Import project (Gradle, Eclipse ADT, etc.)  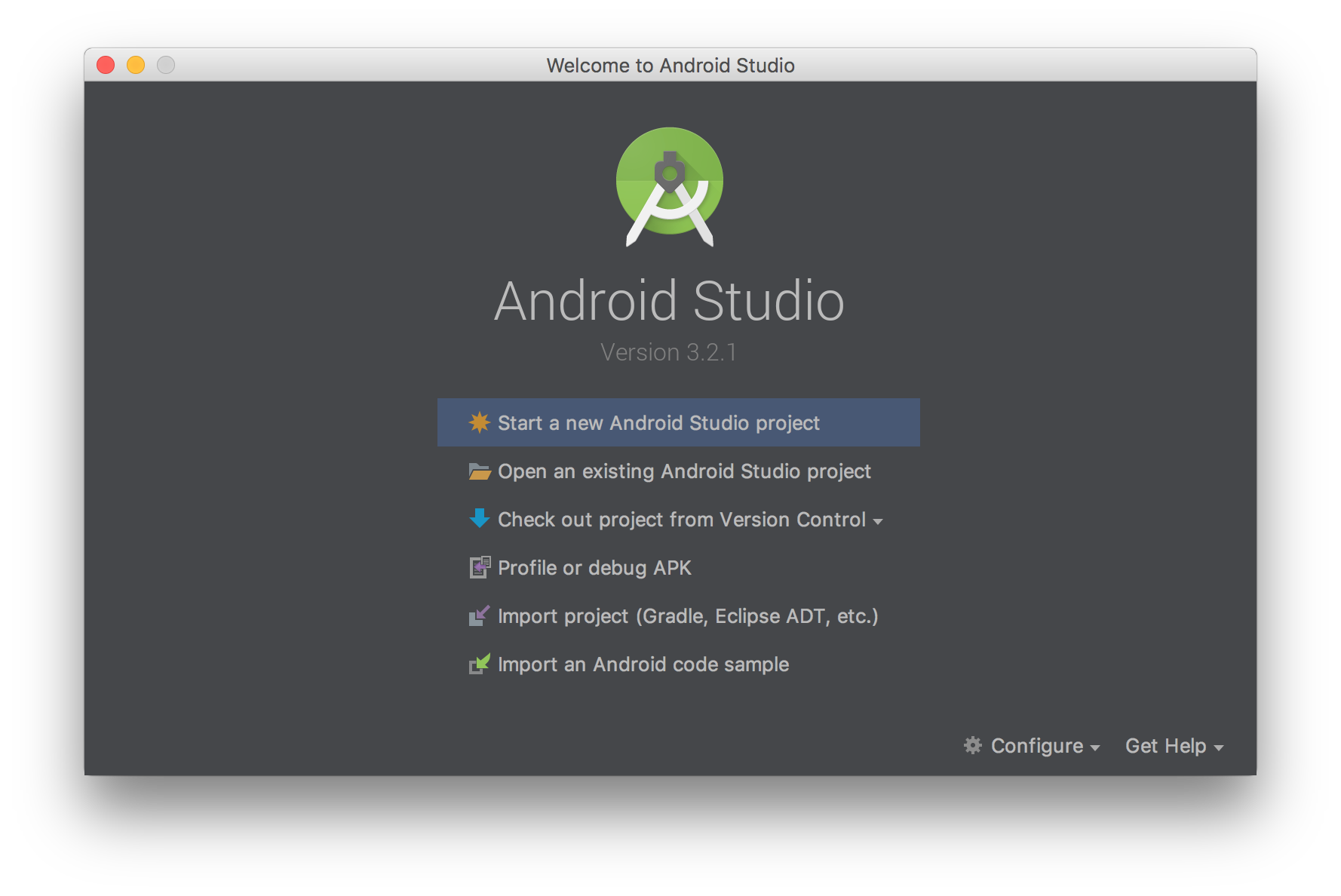pyautogui.click(x=678, y=616)
